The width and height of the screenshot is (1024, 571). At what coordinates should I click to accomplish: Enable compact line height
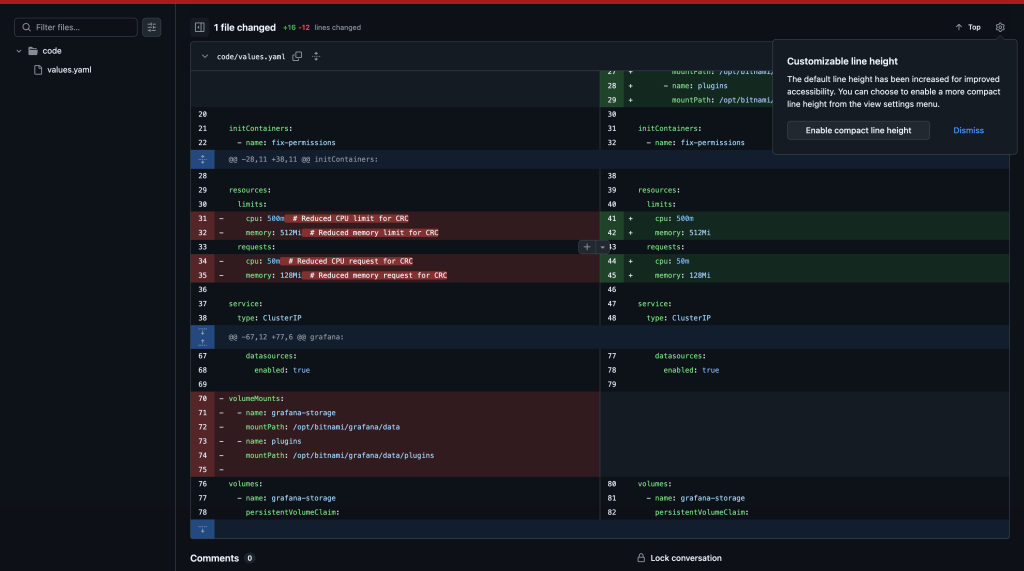(857, 131)
